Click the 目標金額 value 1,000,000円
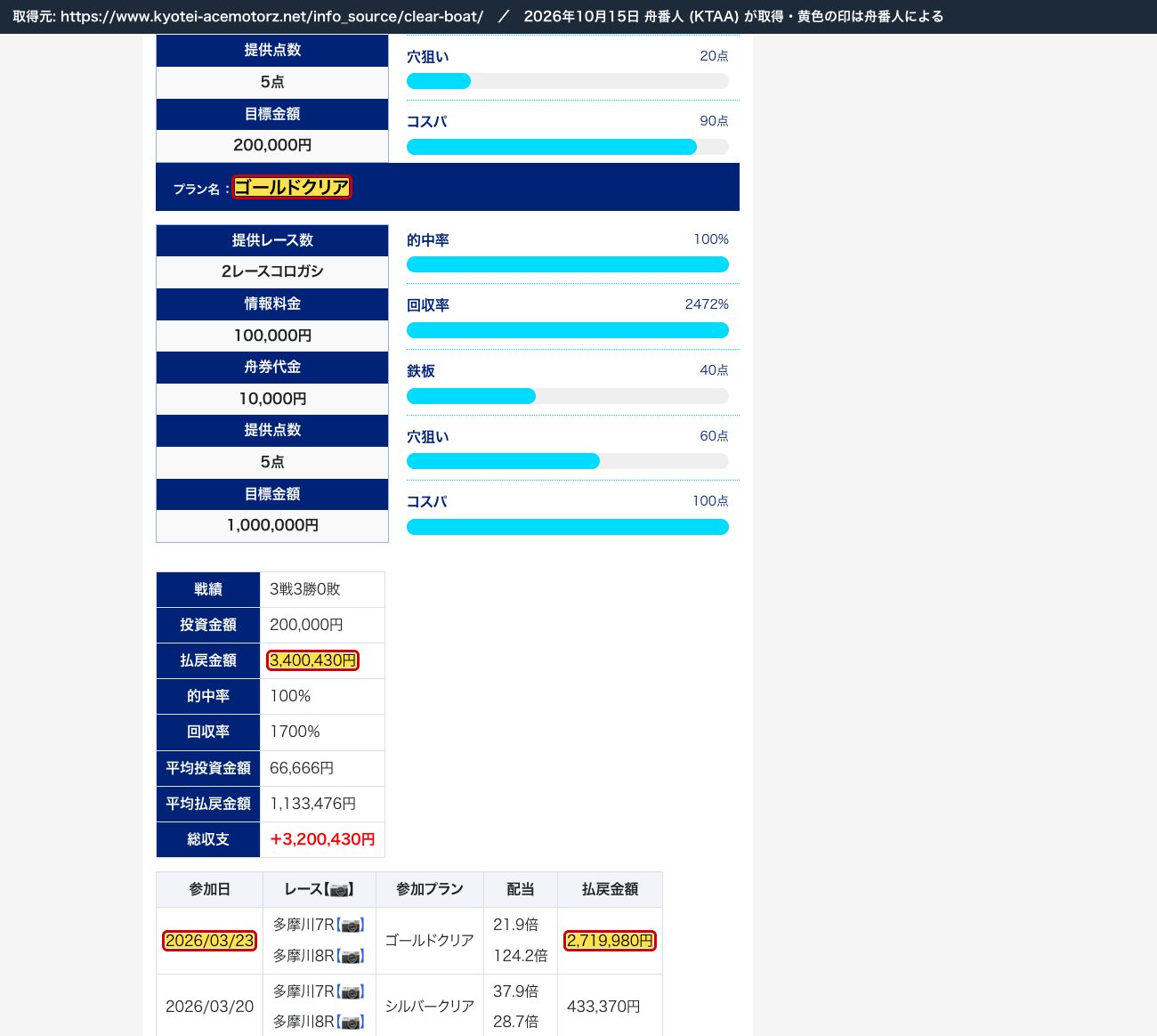This screenshot has height=1036, width=1157. click(272, 525)
